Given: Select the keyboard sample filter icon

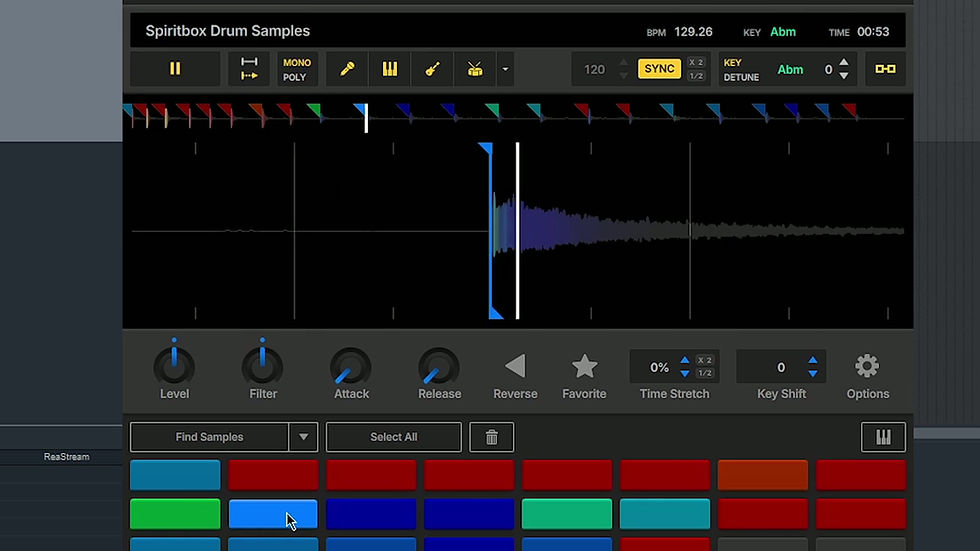Looking at the screenshot, I should pos(390,69).
